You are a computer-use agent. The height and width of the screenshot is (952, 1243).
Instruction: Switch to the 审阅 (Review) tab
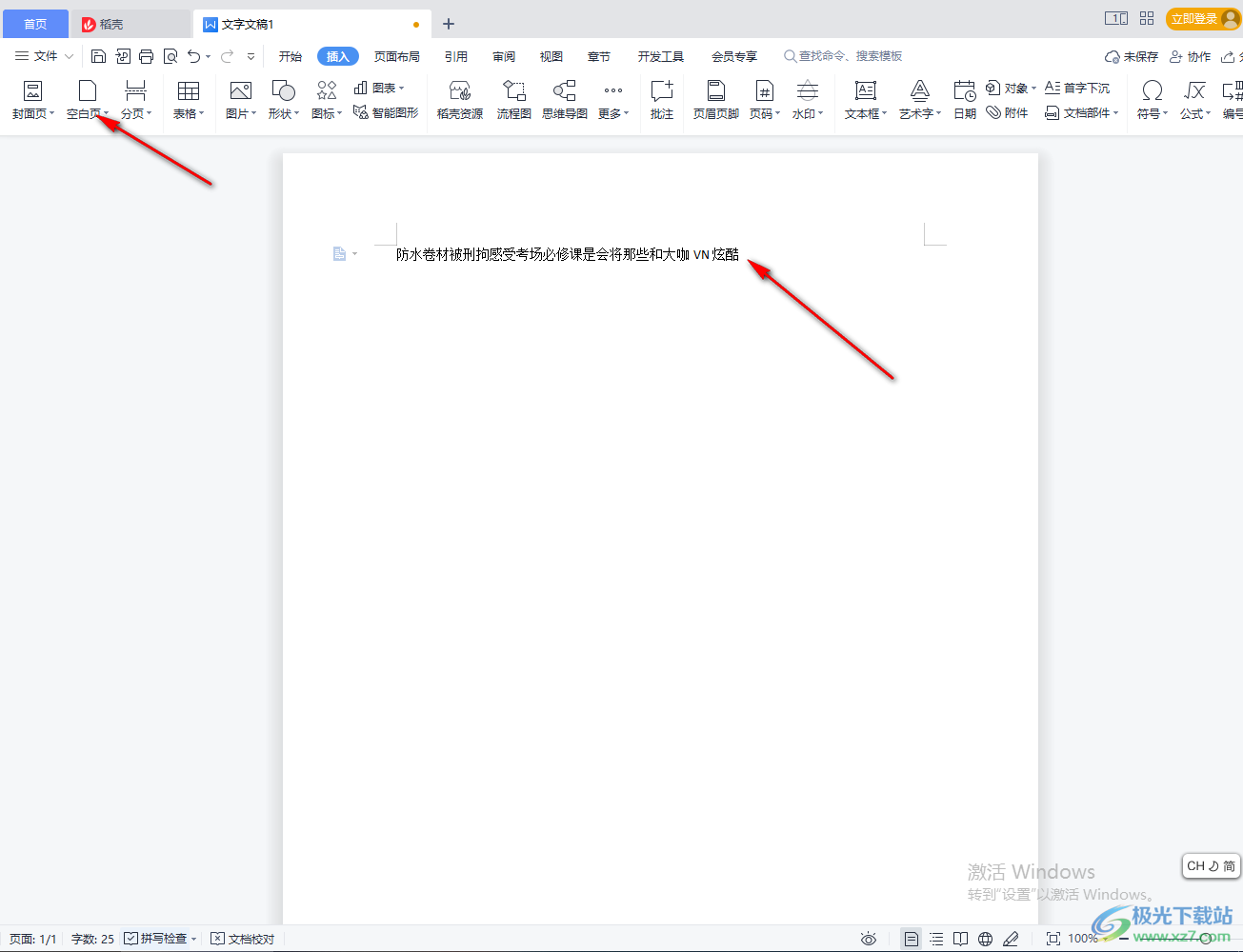pos(504,56)
